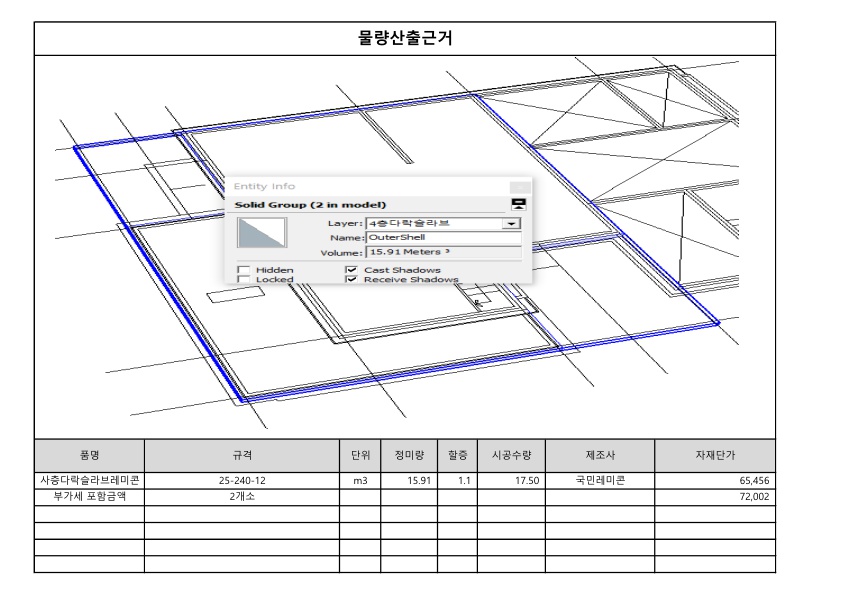842x595 pixels.
Task: Click the Volume: label
Action: click(x=342, y=252)
